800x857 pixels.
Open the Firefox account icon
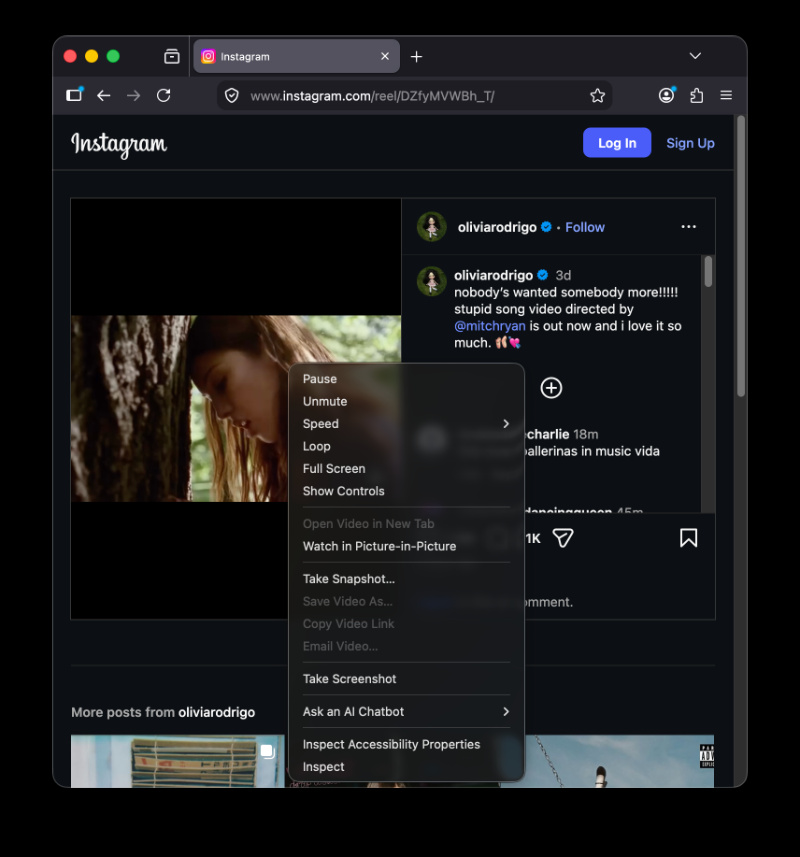click(666, 95)
